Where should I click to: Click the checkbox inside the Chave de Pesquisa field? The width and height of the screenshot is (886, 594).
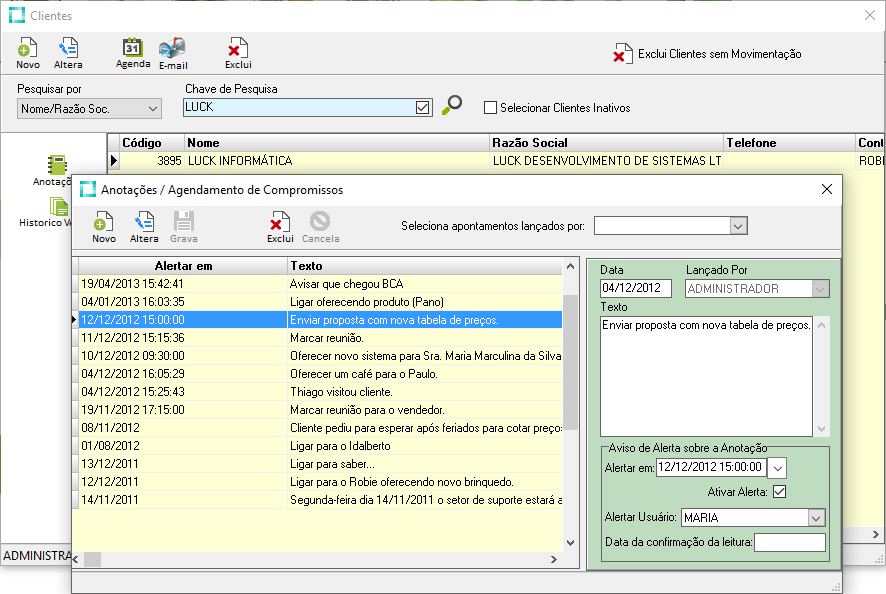pyautogui.click(x=424, y=106)
